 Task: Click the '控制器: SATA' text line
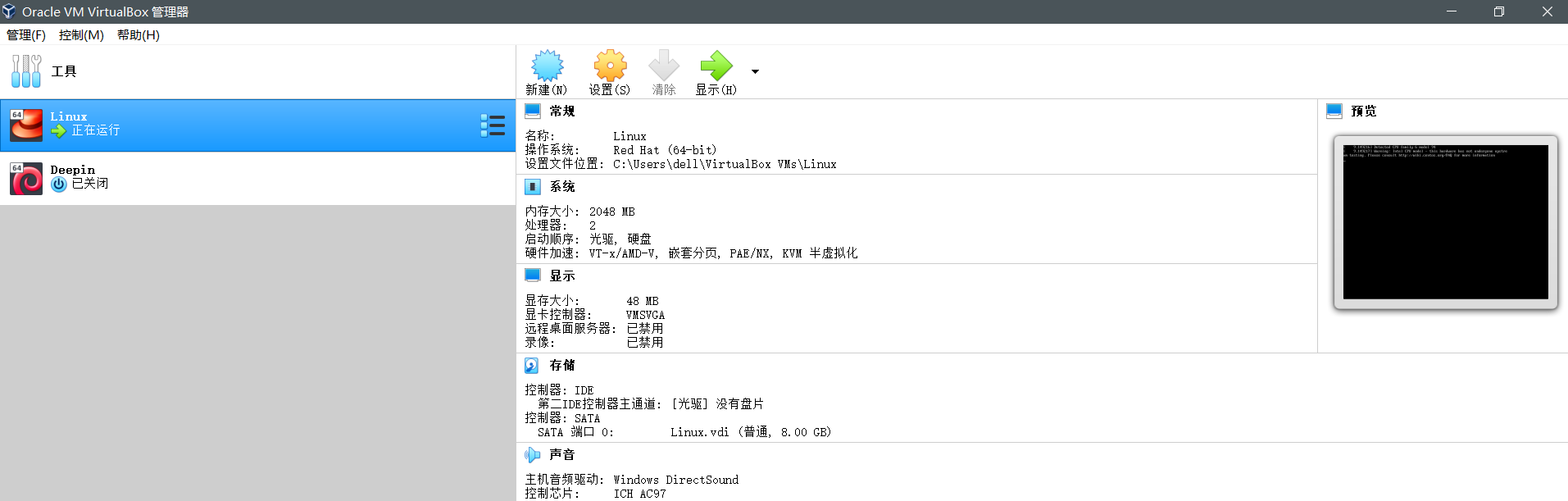pyautogui.click(x=562, y=418)
